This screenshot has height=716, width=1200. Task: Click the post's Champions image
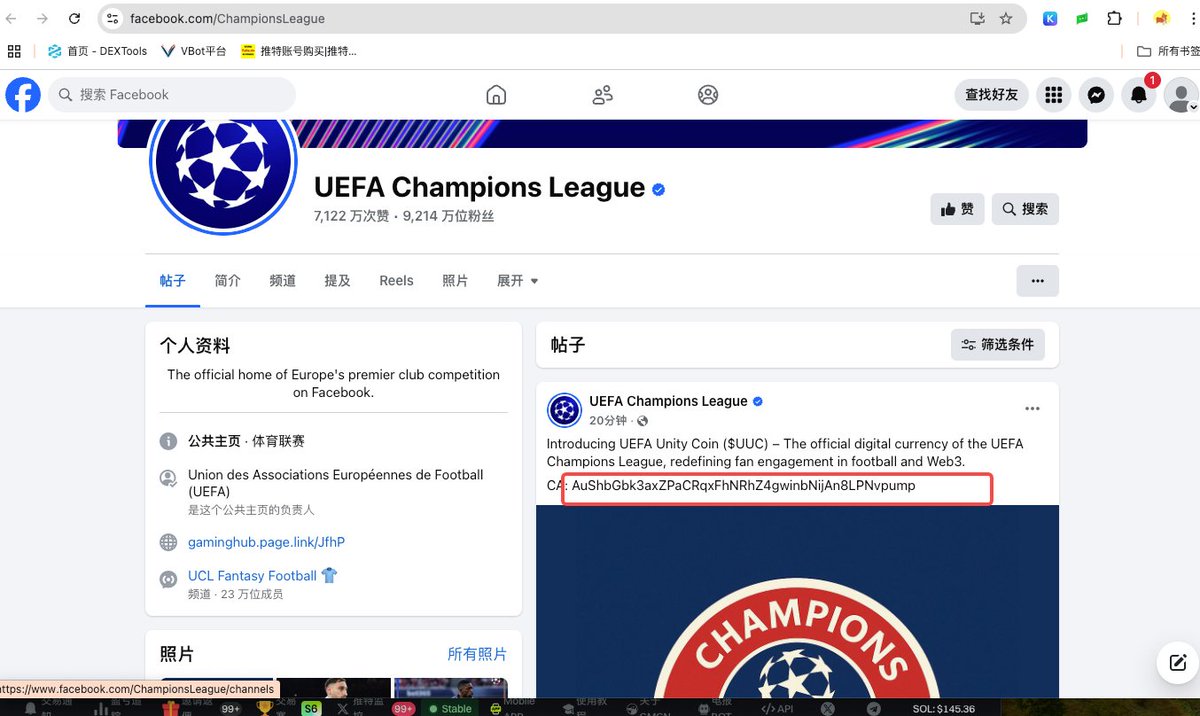[x=797, y=601]
